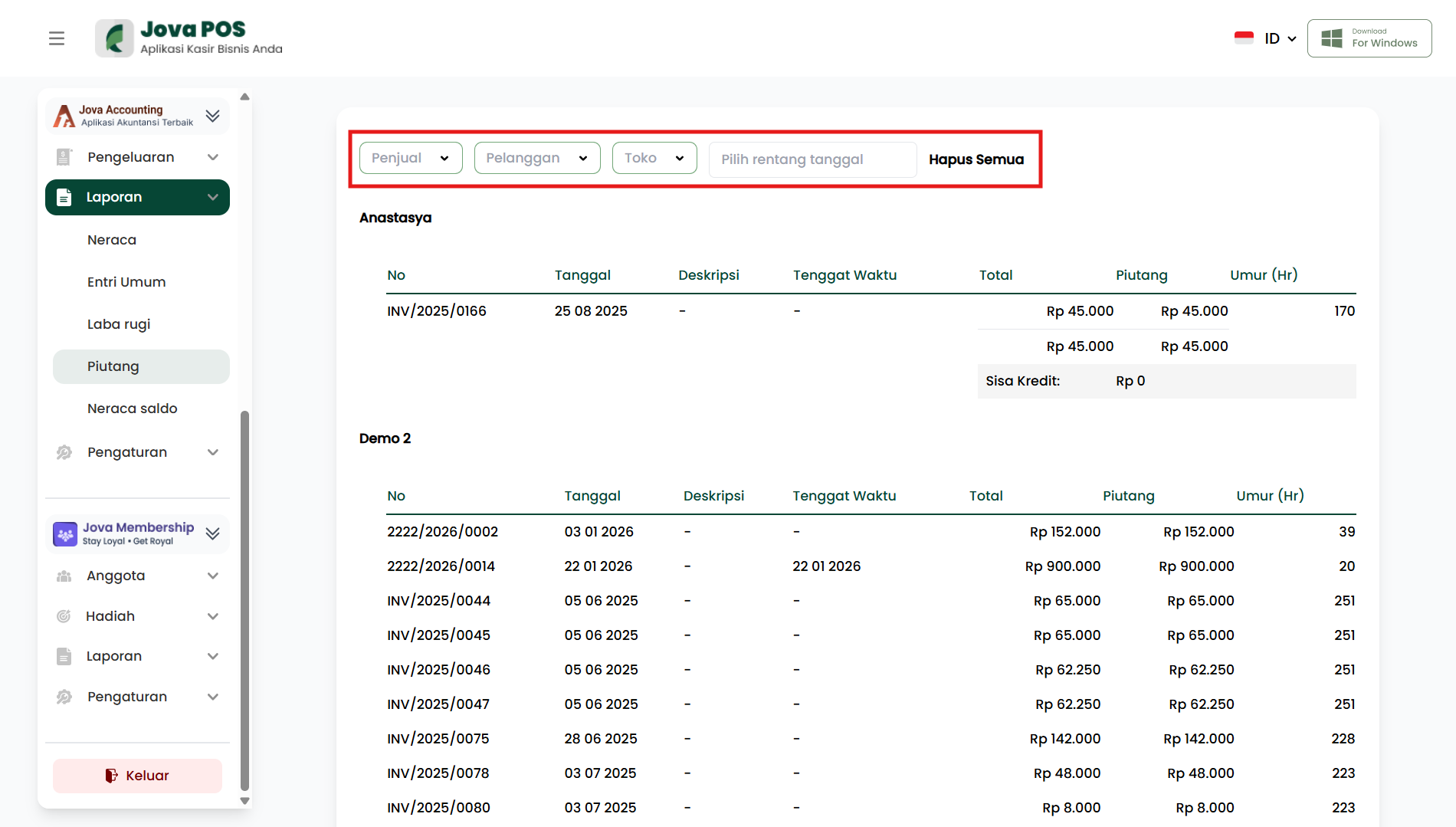Open the Penjual dropdown filter
The height and width of the screenshot is (827, 1456).
coord(411,158)
